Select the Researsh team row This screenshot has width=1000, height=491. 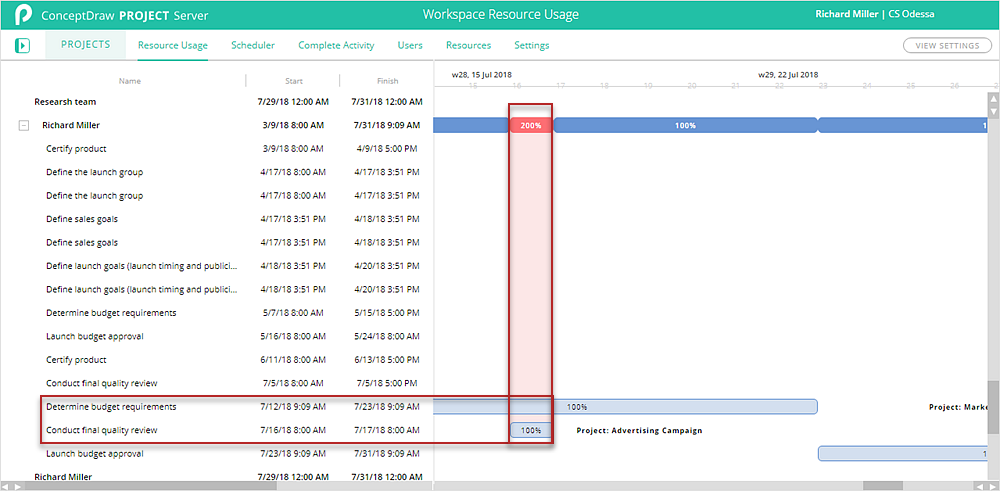65,102
